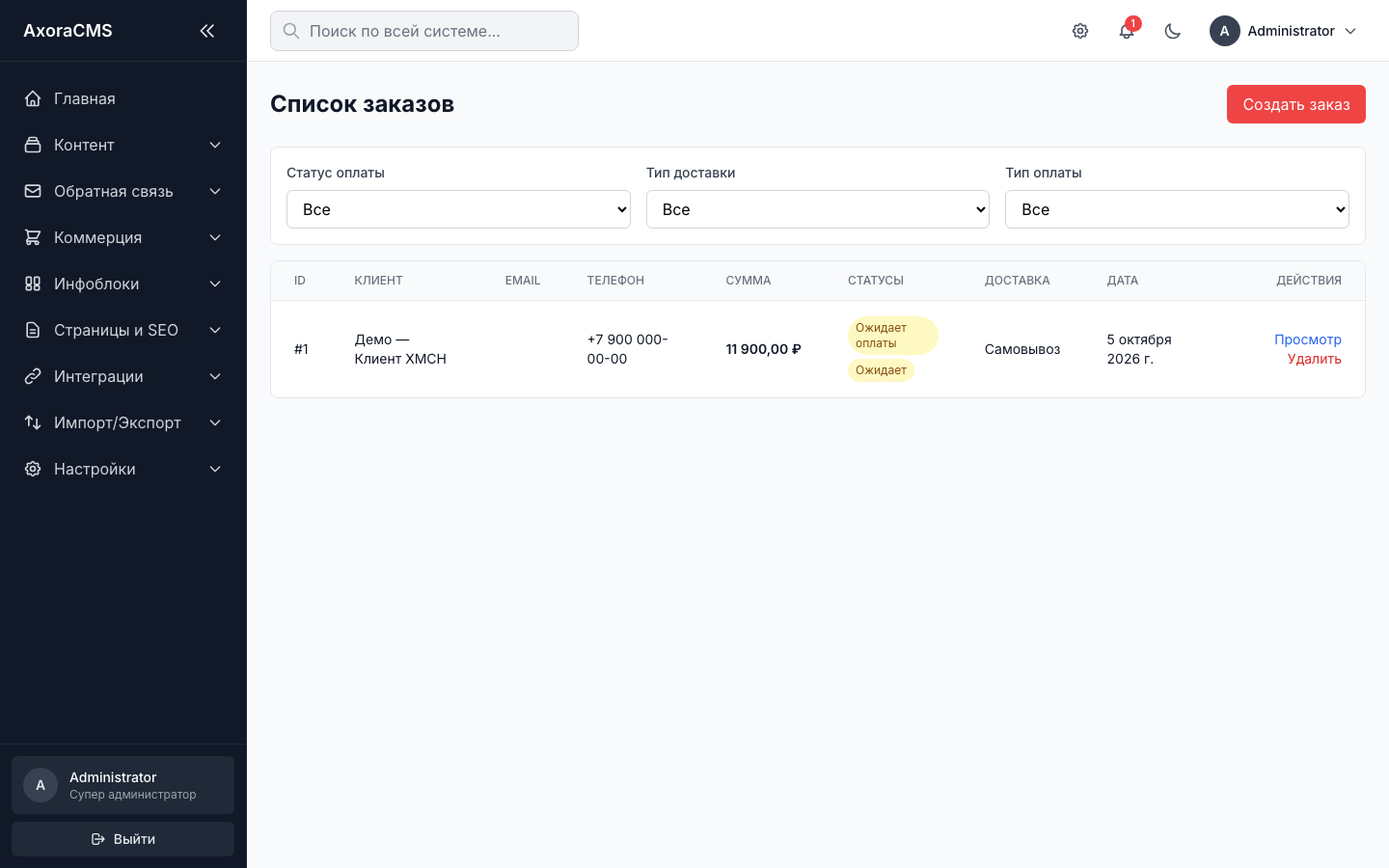
Task: Click the Administrator avatar in top bar
Action: tap(1225, 31)
